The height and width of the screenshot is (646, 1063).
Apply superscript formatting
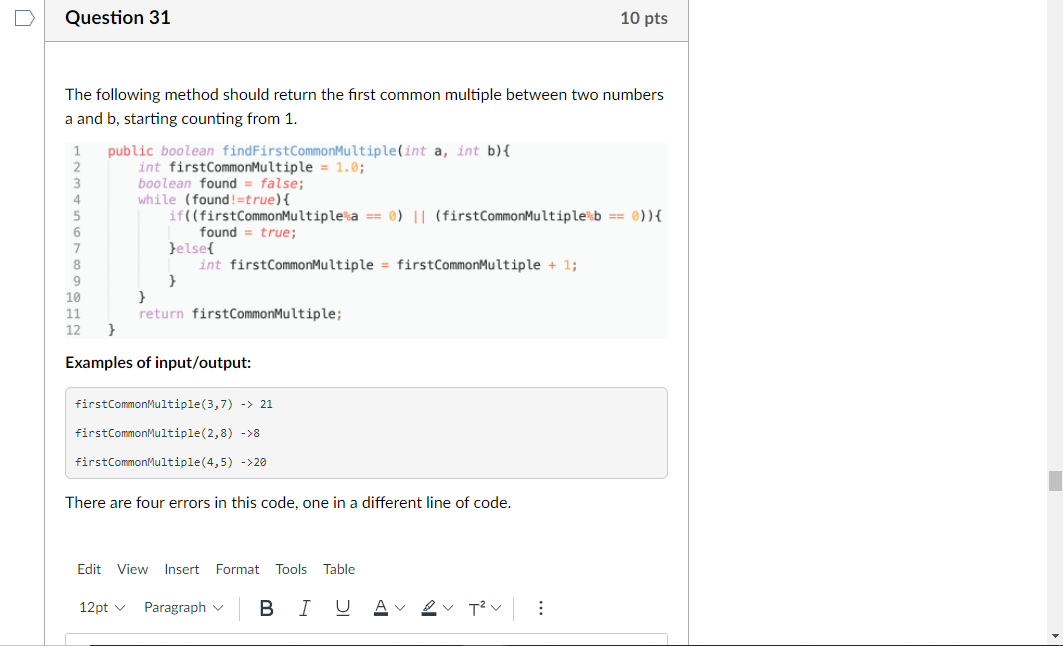(477, 608)
